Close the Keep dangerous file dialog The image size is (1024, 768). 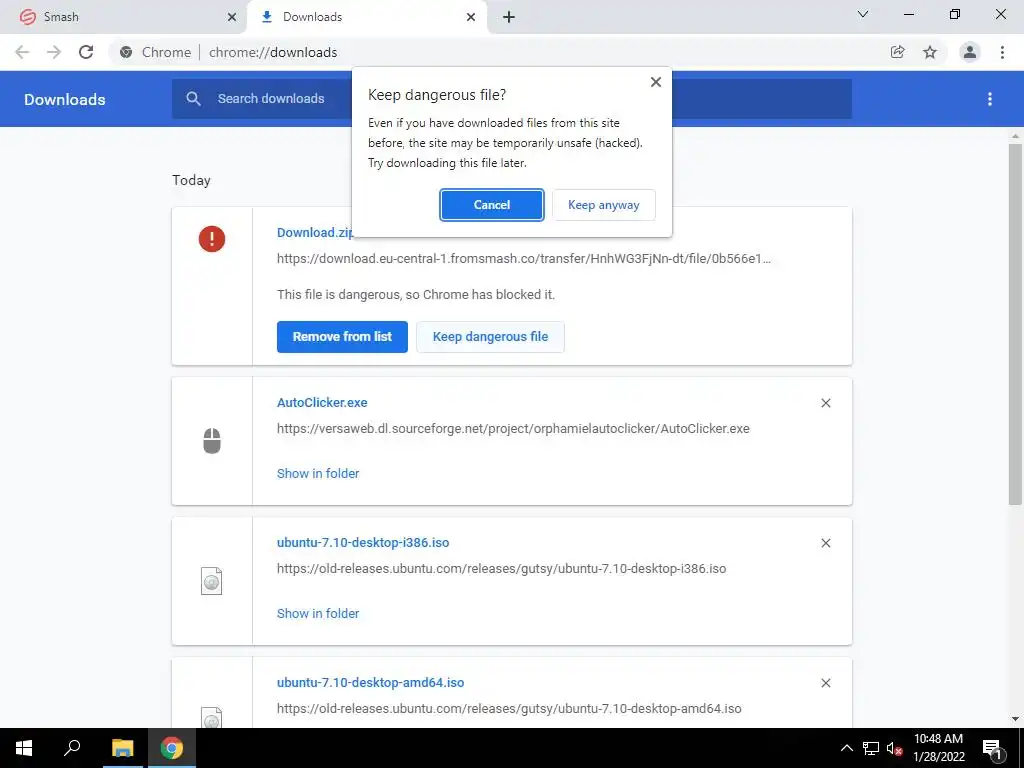point(656,82)
